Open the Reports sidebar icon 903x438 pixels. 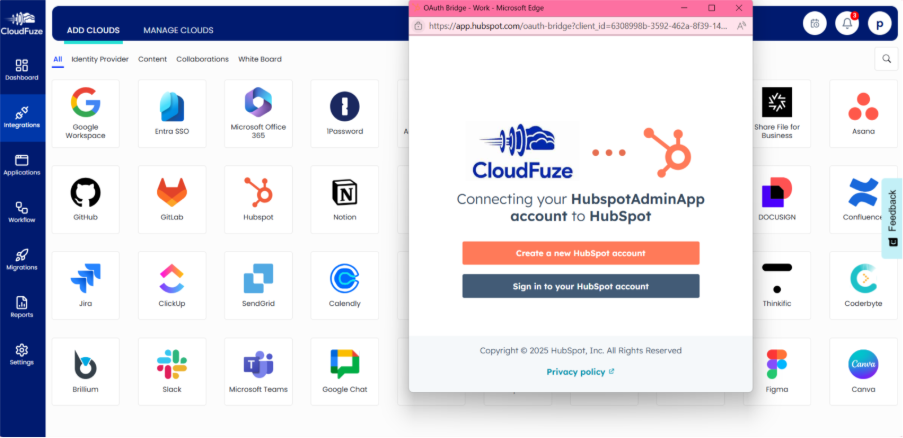[x=22, y=307]
